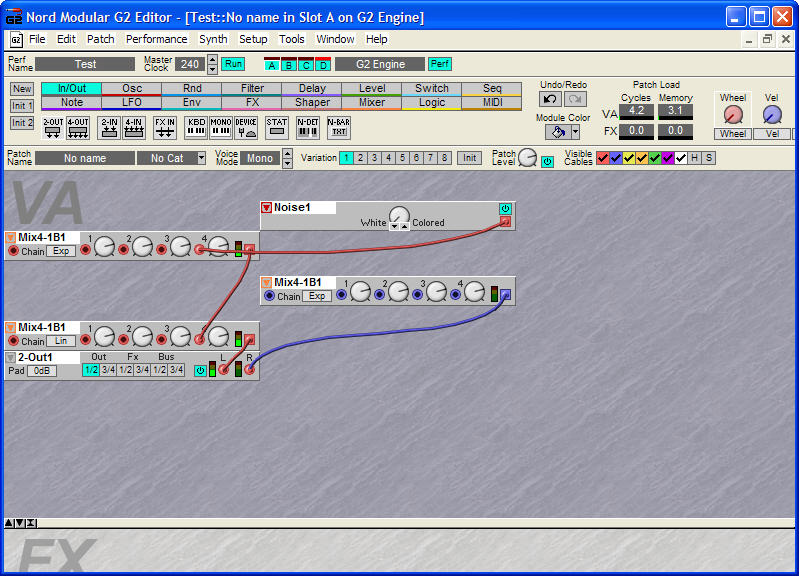Toggle the Patch Level mute button
799x576 pixels.
547,162
